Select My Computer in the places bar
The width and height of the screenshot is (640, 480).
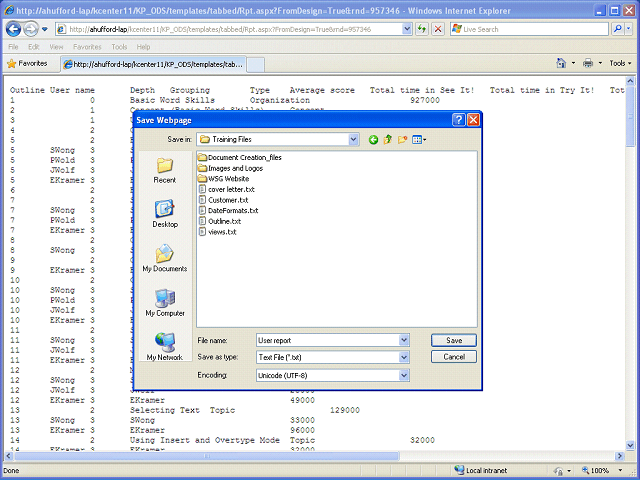pos(165,302)
